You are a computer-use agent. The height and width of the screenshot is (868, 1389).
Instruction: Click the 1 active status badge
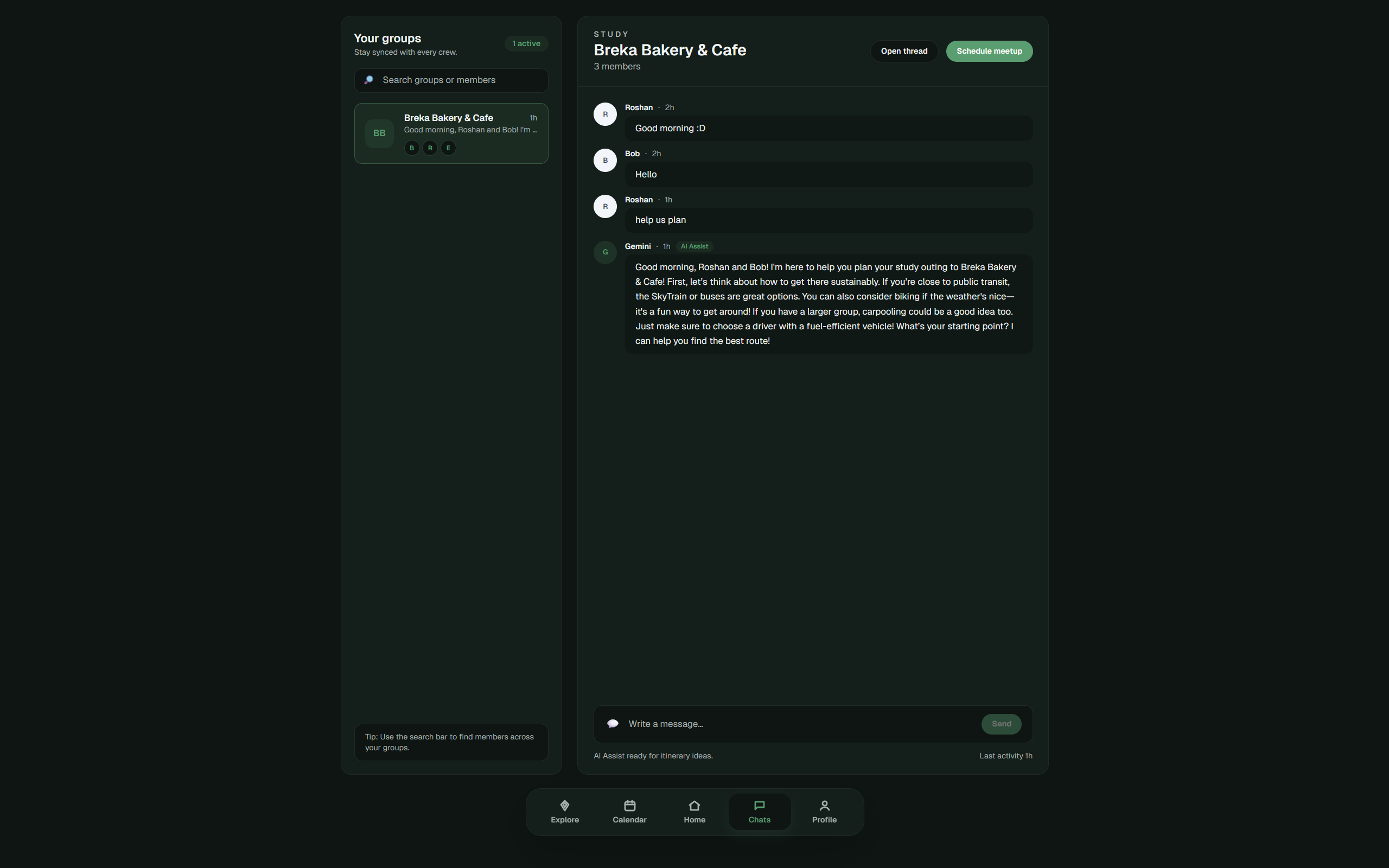coord(526,43)
